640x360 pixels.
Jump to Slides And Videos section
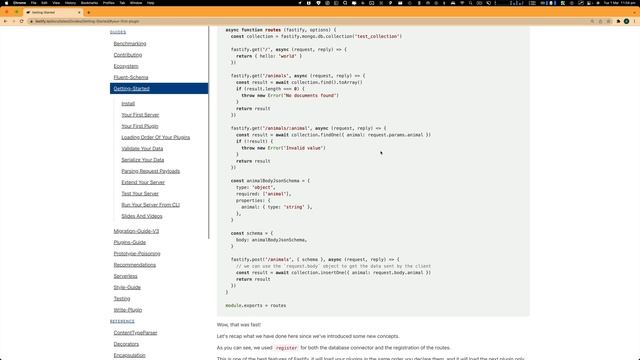pyautogui.click(x=142, y=216)
